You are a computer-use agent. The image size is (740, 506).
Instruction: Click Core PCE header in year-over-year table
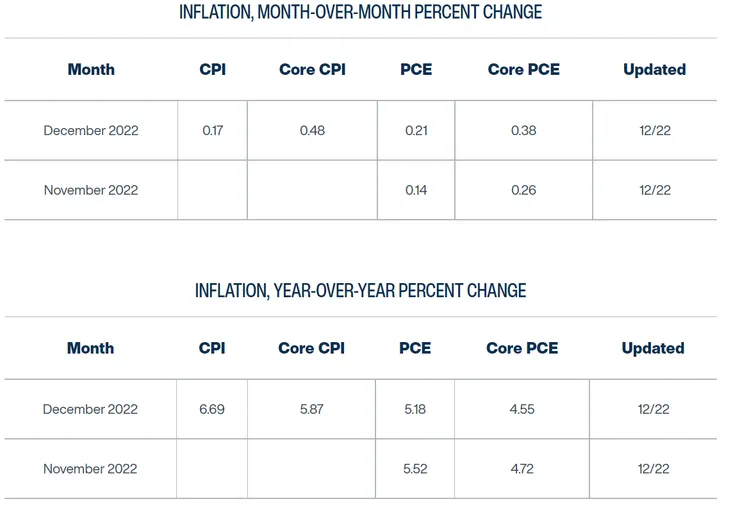[x=522, y=348]
